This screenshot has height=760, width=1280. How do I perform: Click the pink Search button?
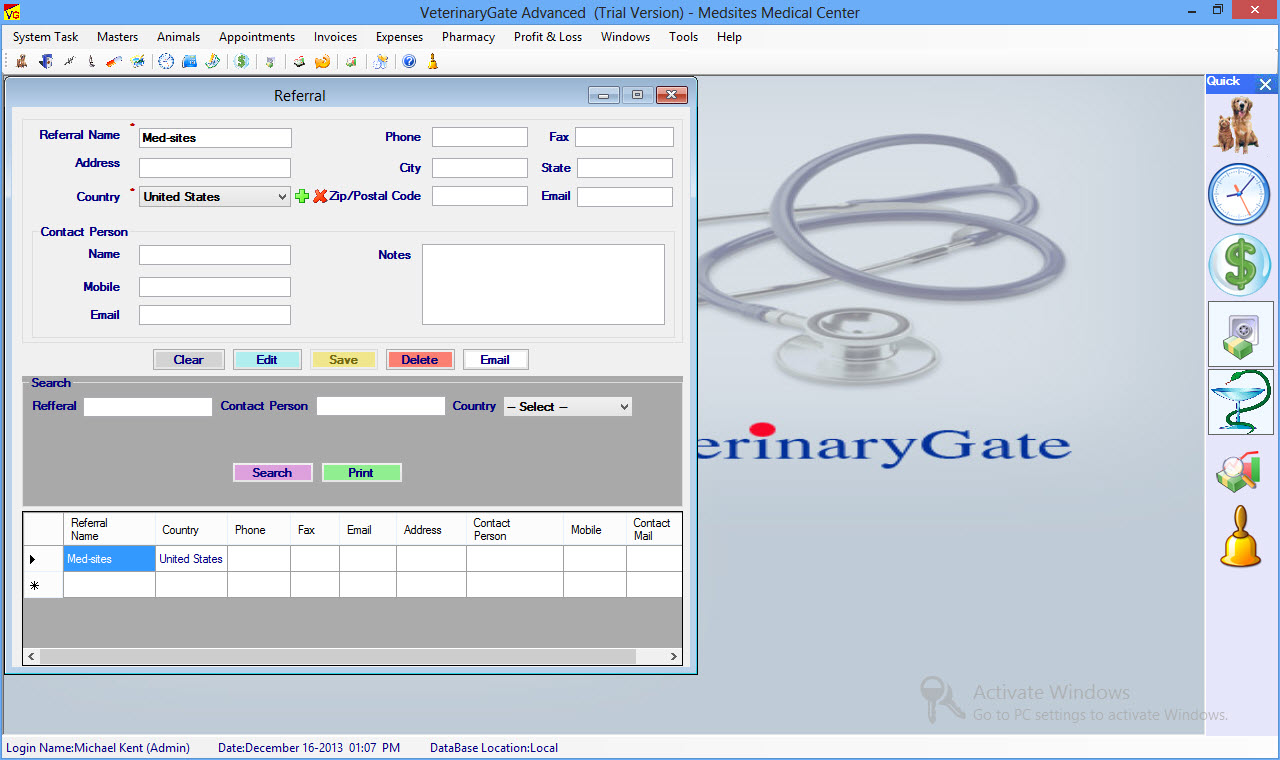point(272,473)
